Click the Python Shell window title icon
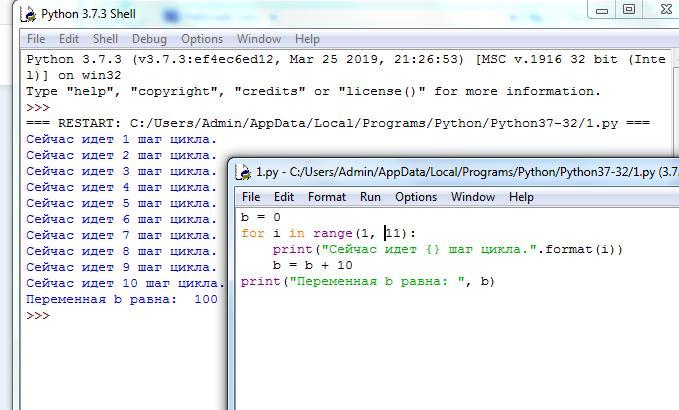 [x=29, y=14]
